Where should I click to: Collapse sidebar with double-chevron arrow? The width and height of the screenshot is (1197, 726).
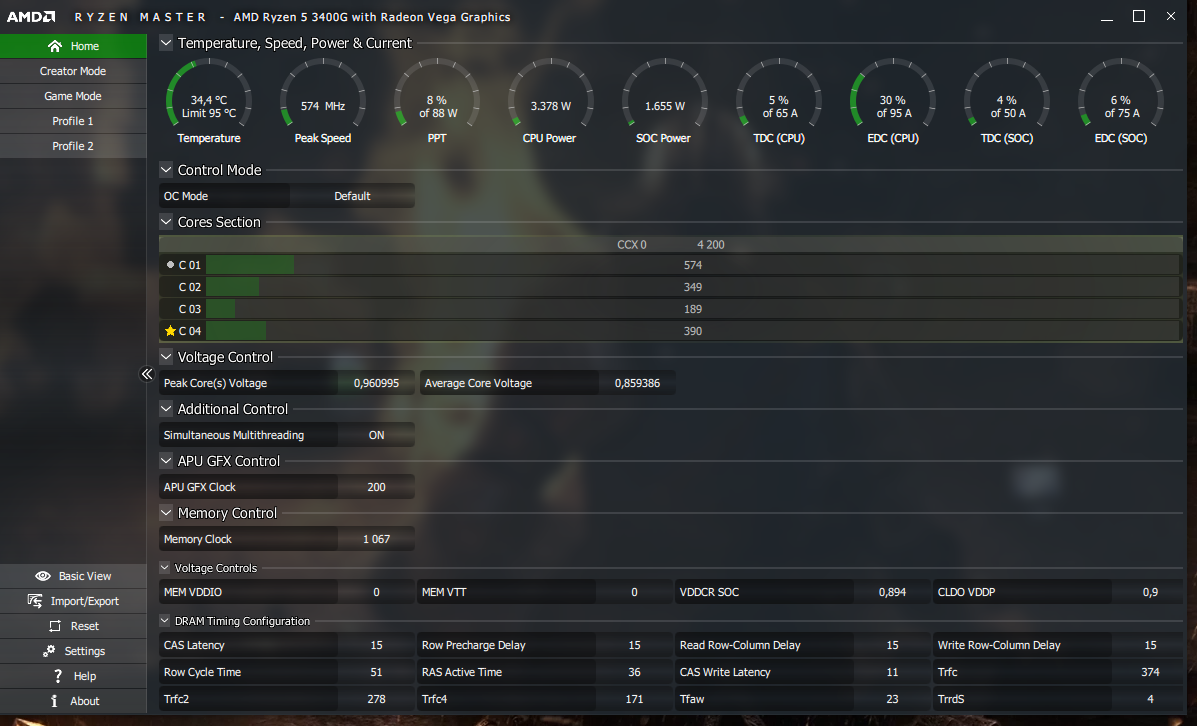(147, 373)
